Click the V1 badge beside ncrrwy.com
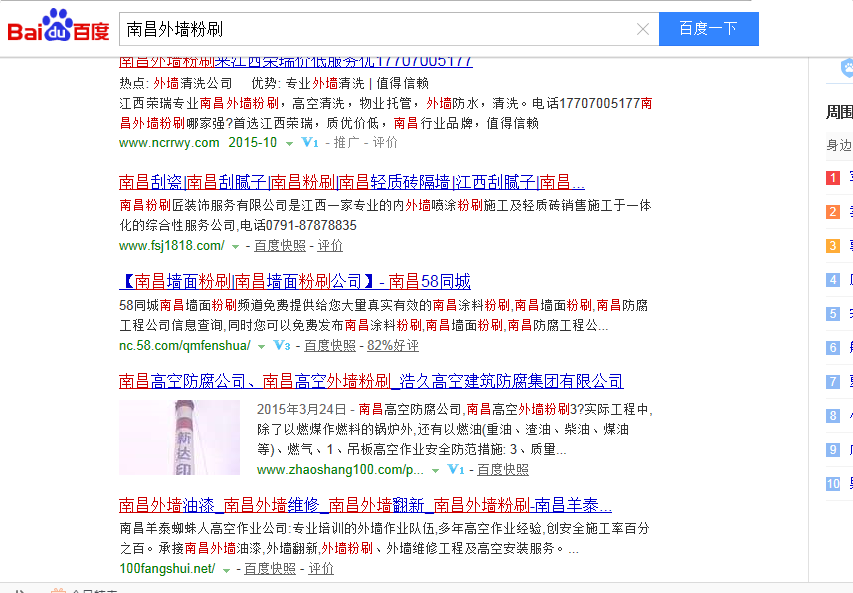This screenshot has width=853, height=593. pos(310,143)
